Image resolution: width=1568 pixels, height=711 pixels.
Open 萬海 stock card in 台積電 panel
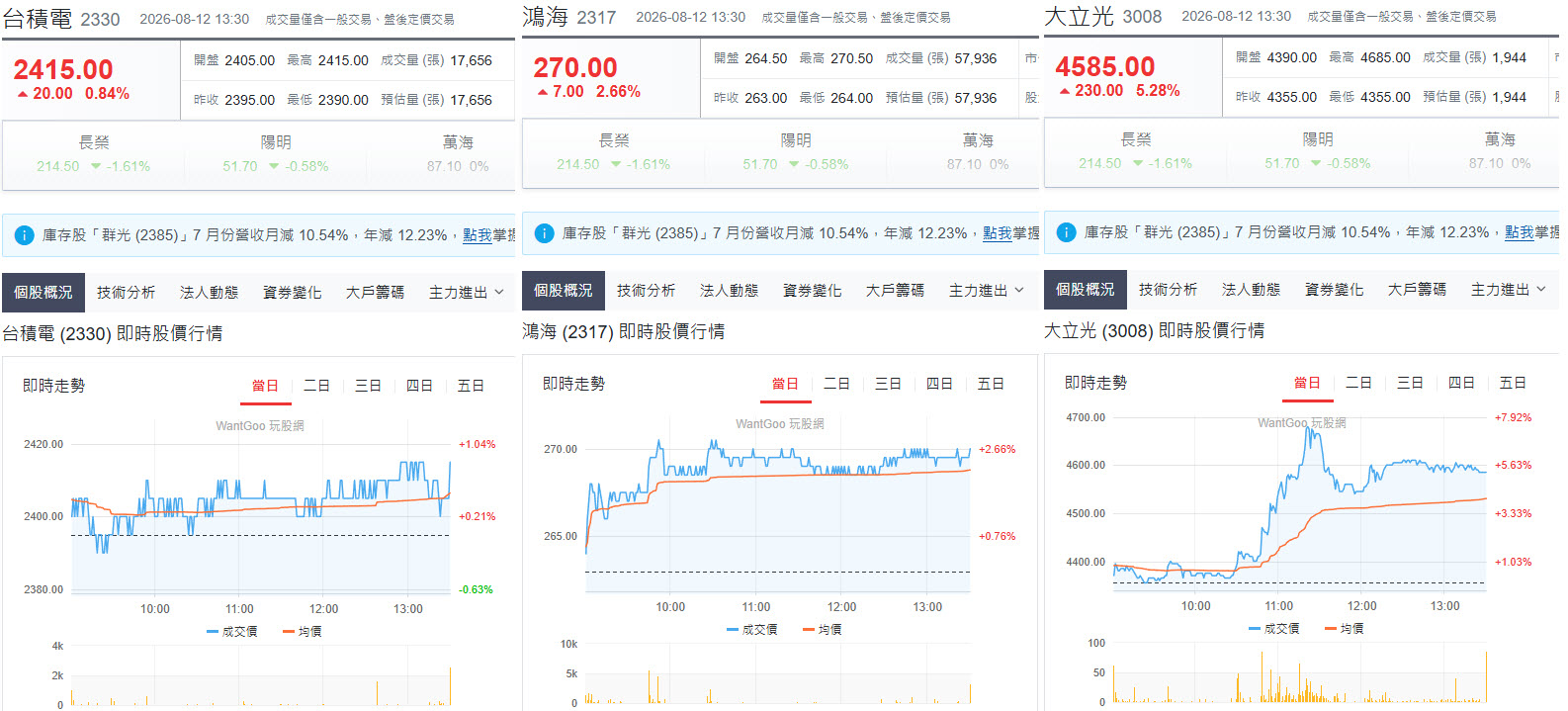pyautogui.click(x=458, y=154)
